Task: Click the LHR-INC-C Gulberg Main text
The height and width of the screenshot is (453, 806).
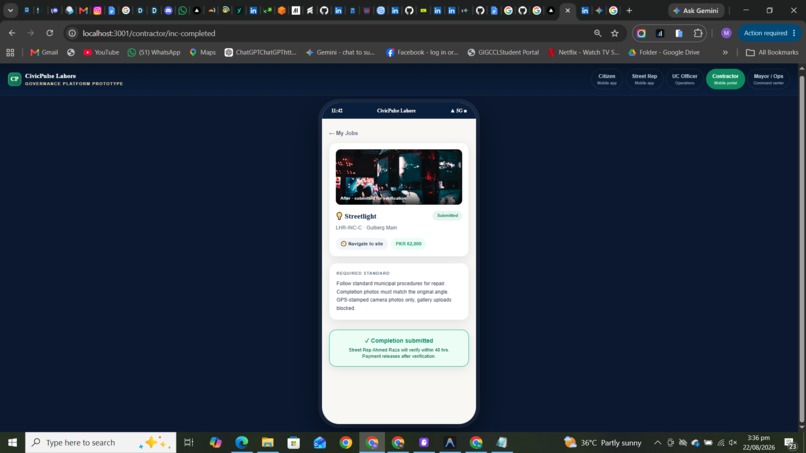Action: 366,227
